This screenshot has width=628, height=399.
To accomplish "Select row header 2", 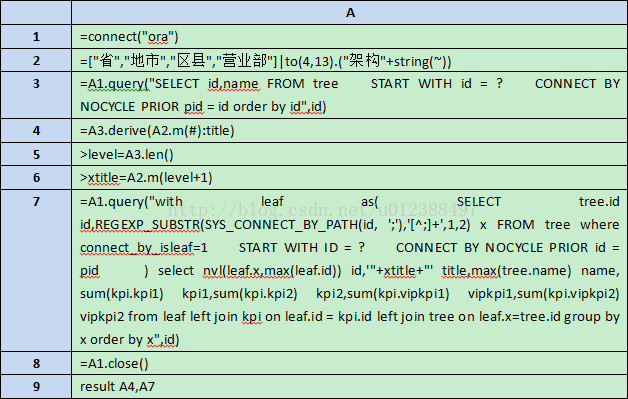I will pos(36,60).
